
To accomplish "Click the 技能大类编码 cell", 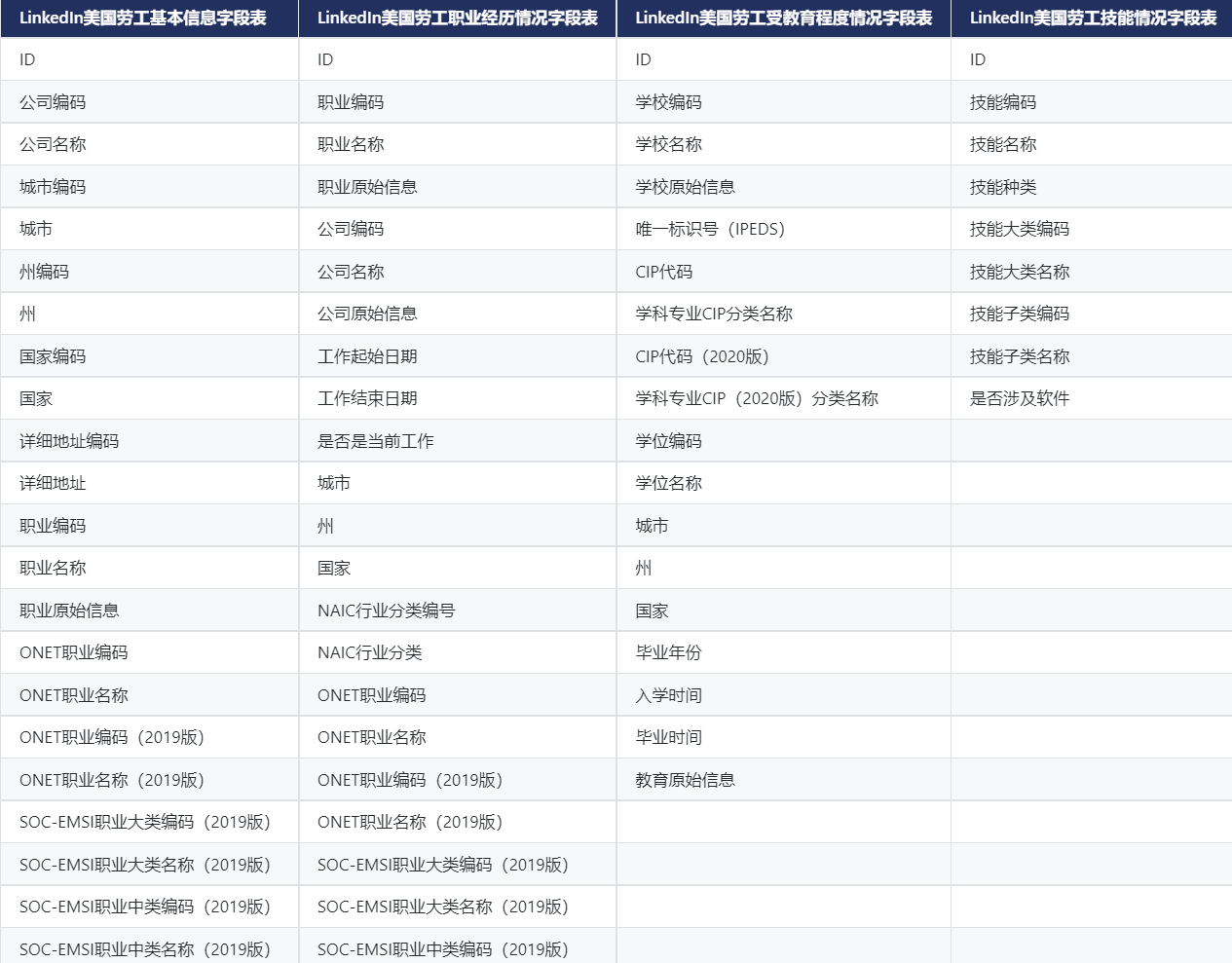I will click(1092, 229).
